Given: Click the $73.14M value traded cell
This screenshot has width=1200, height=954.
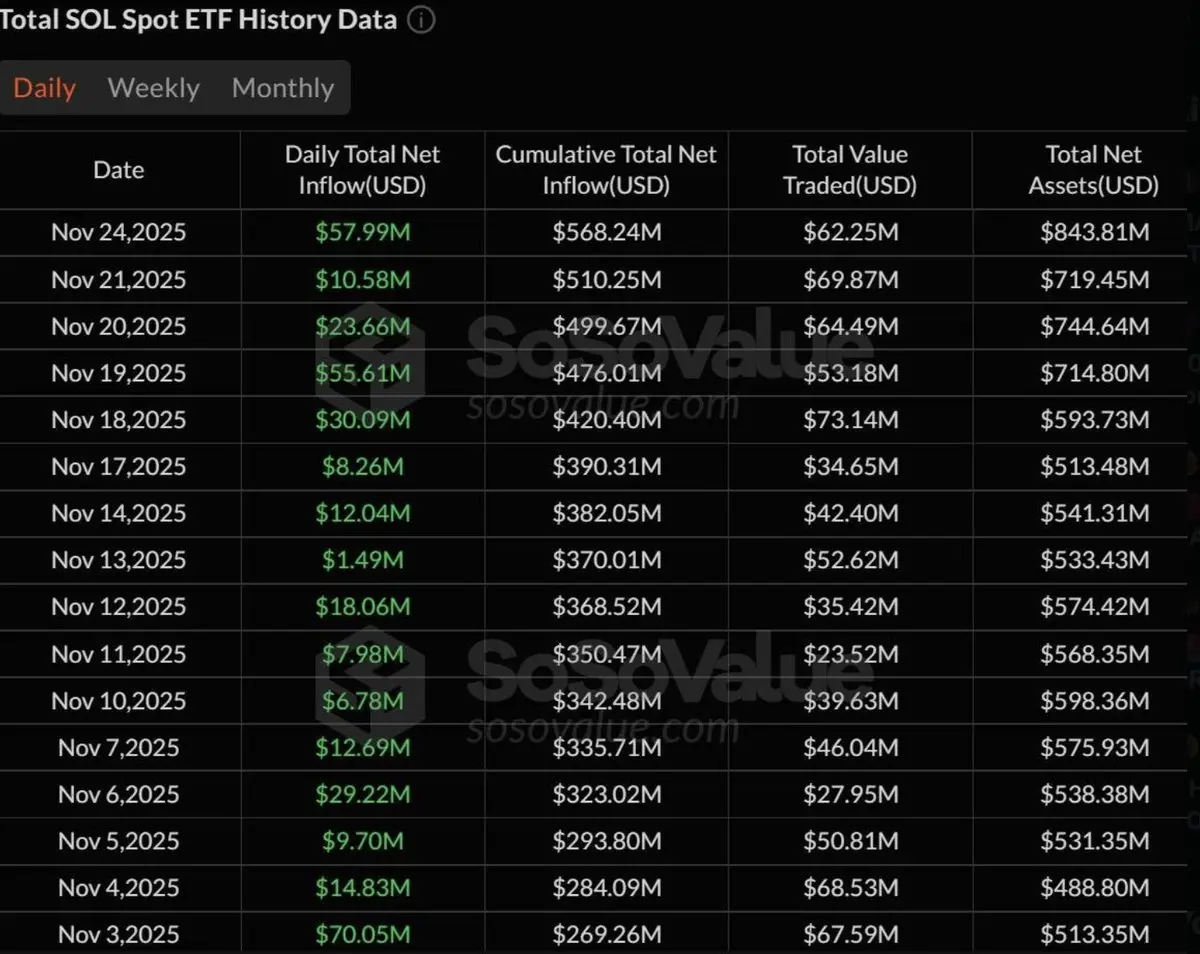Looking at the screenshot, I should [850, 420].
